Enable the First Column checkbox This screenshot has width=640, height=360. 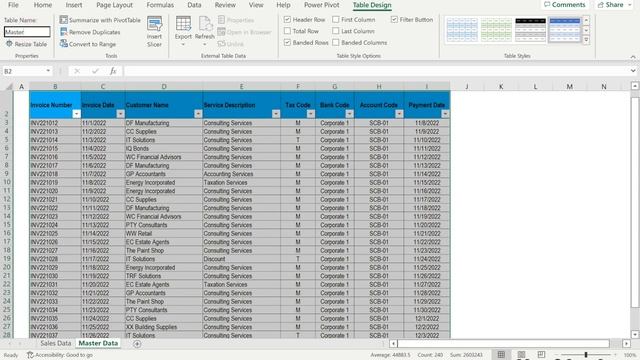pyautogui.click(x=336, y=20)
